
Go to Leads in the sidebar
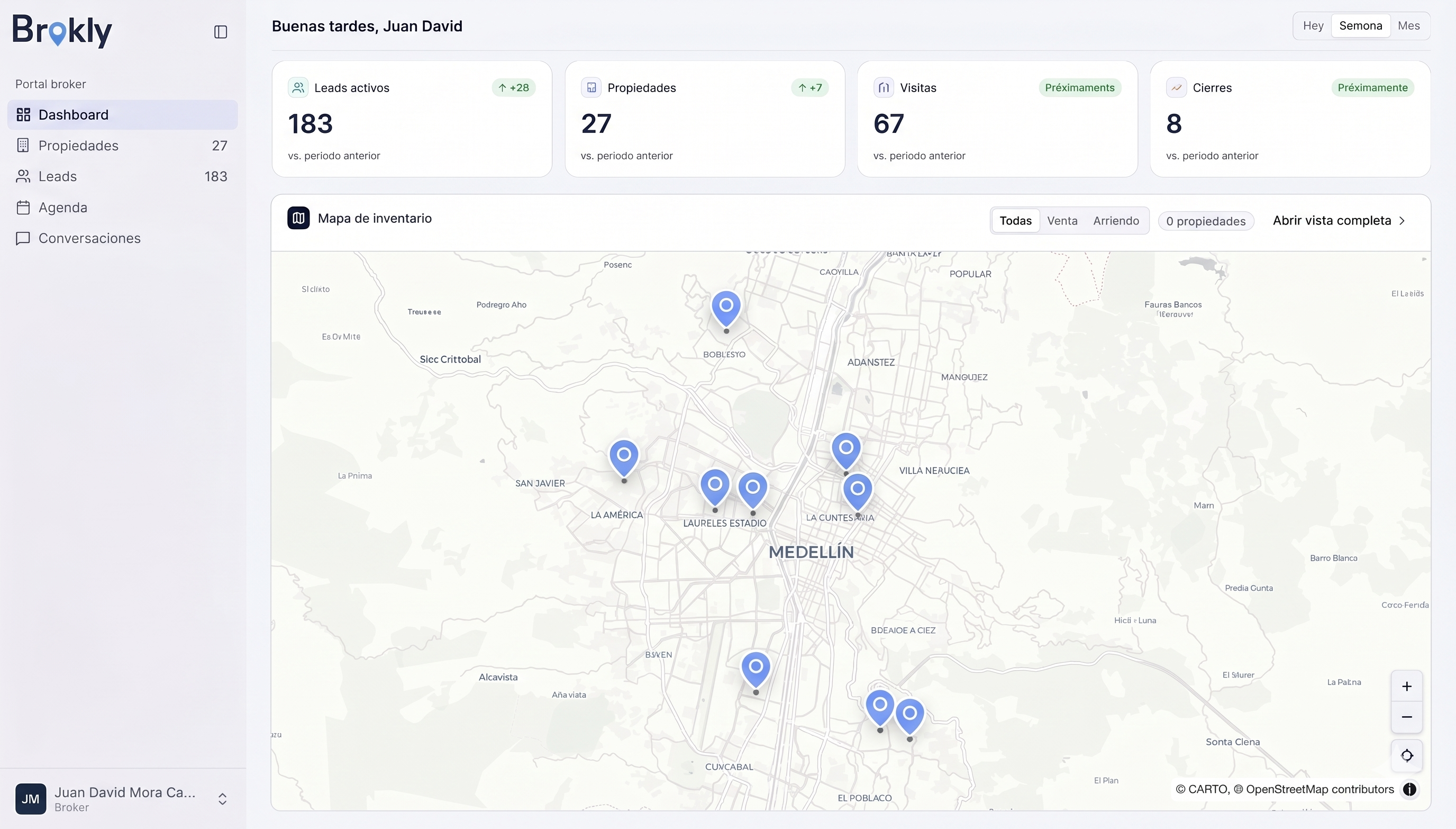(x=122, y=176)
